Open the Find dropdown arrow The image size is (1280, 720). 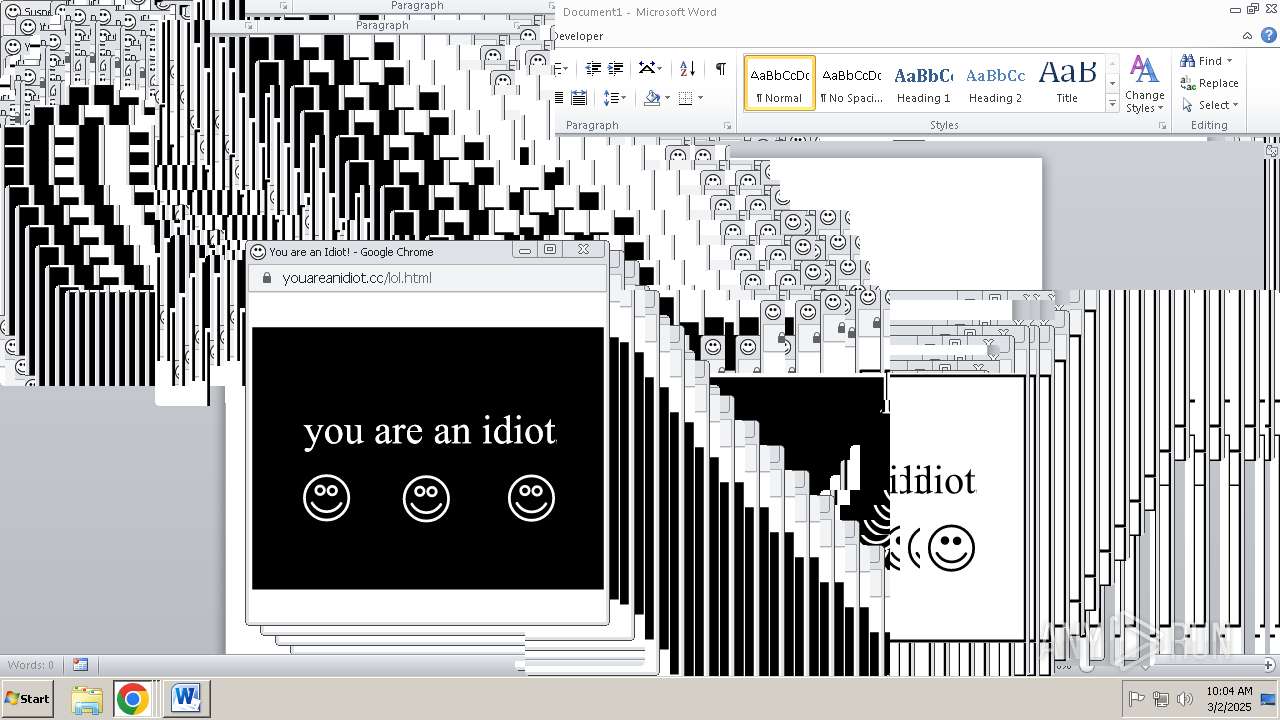pyautogui.click(x=1230, y=61)
